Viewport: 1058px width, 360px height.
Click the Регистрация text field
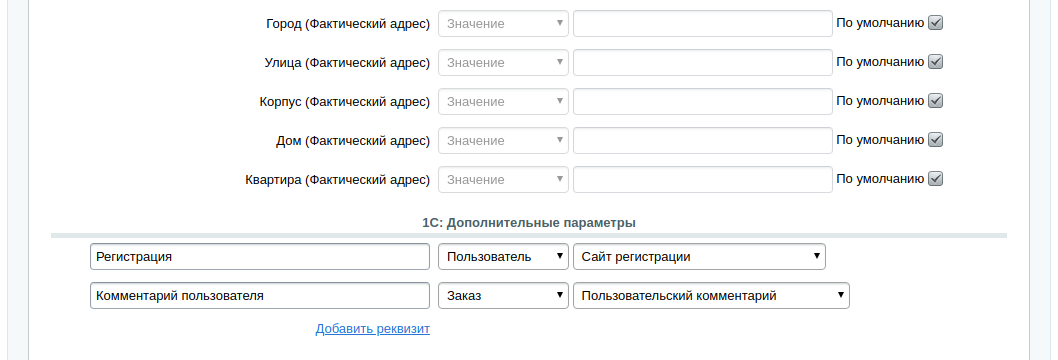coord(260,257)
